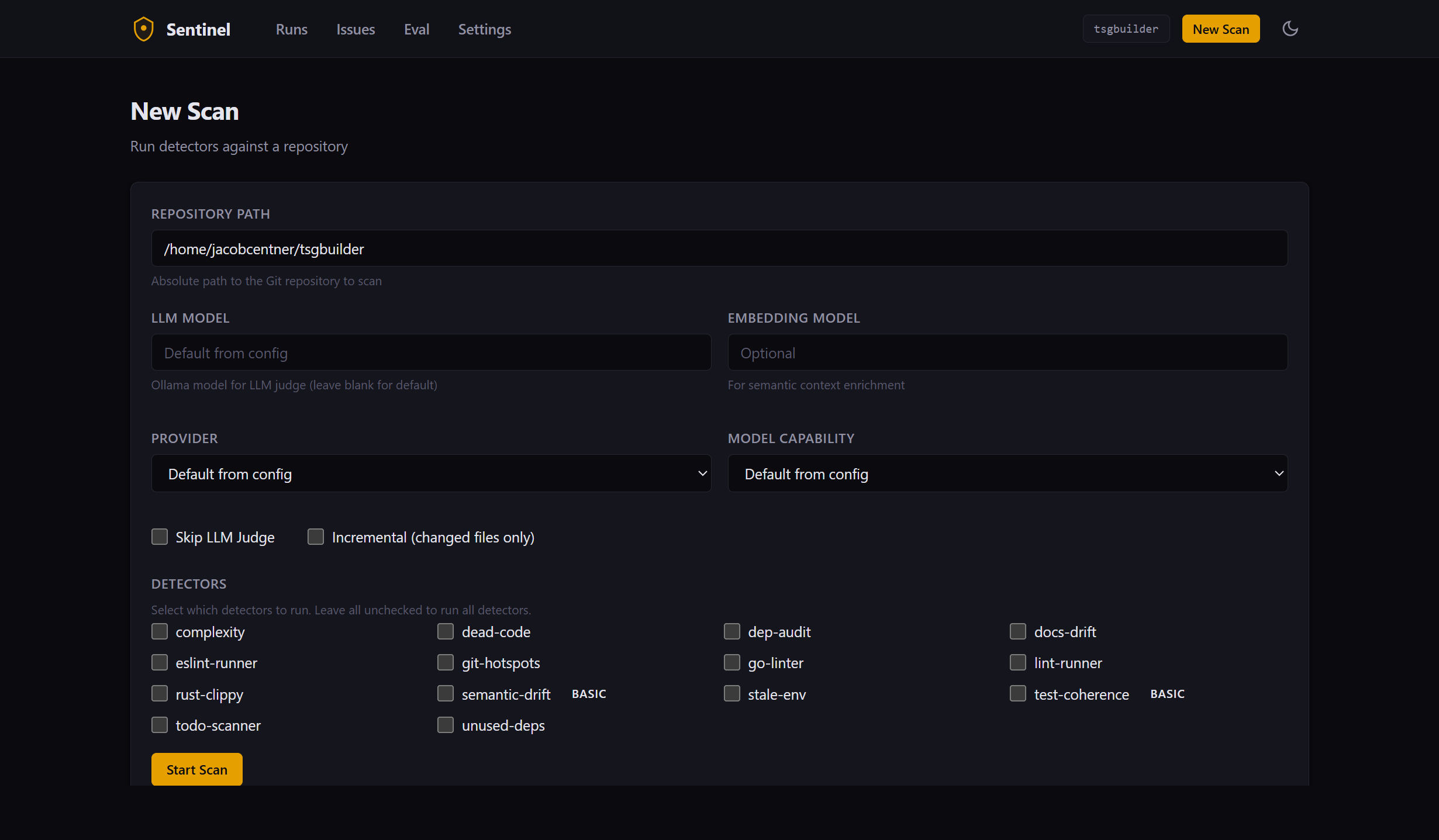Screen dimensions: 1439x840
Task: Click the DETECTORS section label
Action: [189, 584]
